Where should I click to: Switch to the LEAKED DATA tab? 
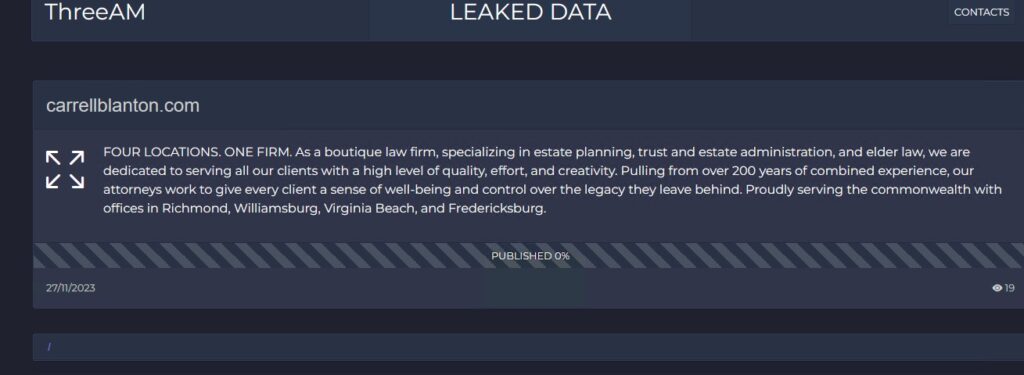pyautogui.click(x=530, y=12)
